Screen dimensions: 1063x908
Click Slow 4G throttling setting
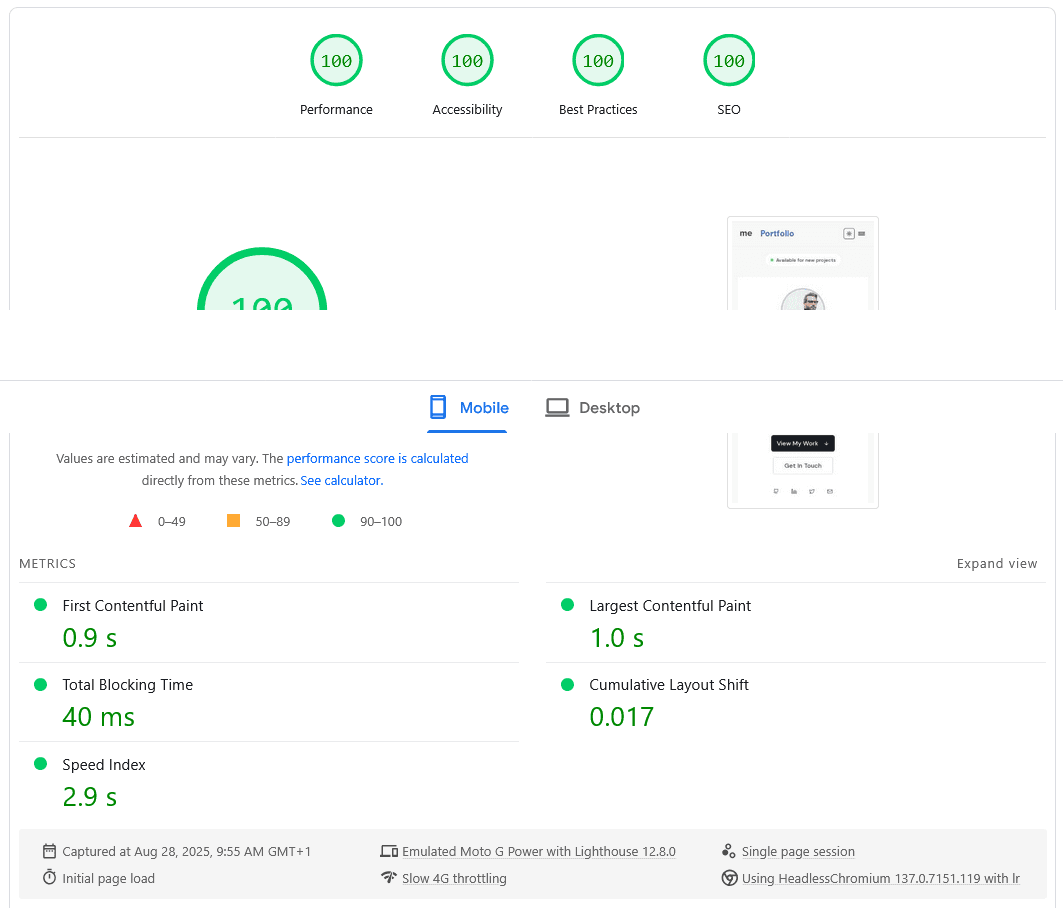coord(454,879)
